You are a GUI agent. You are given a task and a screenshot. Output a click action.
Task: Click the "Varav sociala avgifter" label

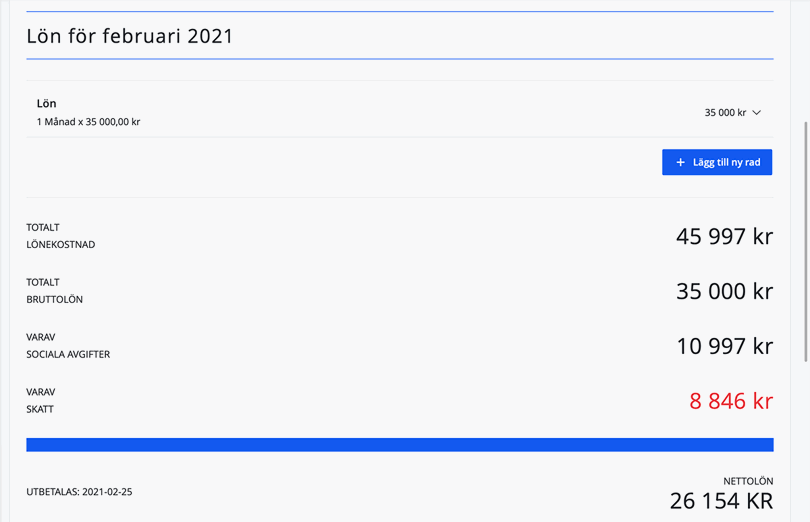click(68, 346)
